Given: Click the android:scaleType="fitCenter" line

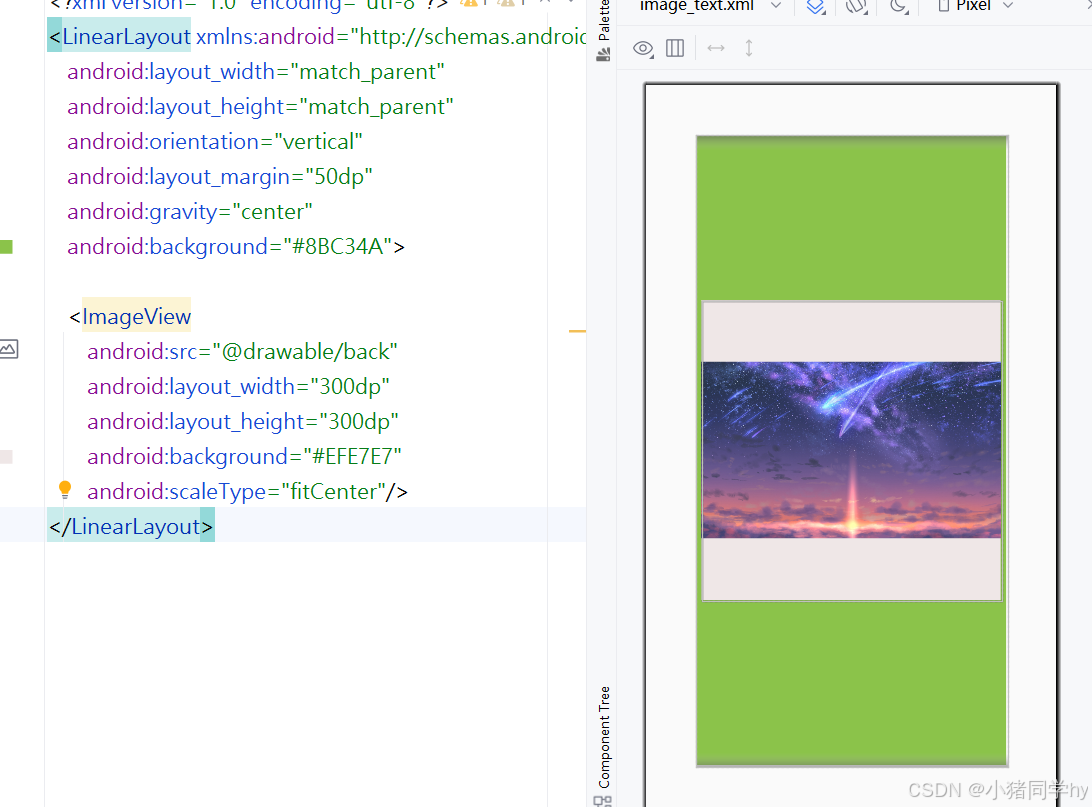Looking at the screenshot, I should pyautogui.click(x=247, y=492).
